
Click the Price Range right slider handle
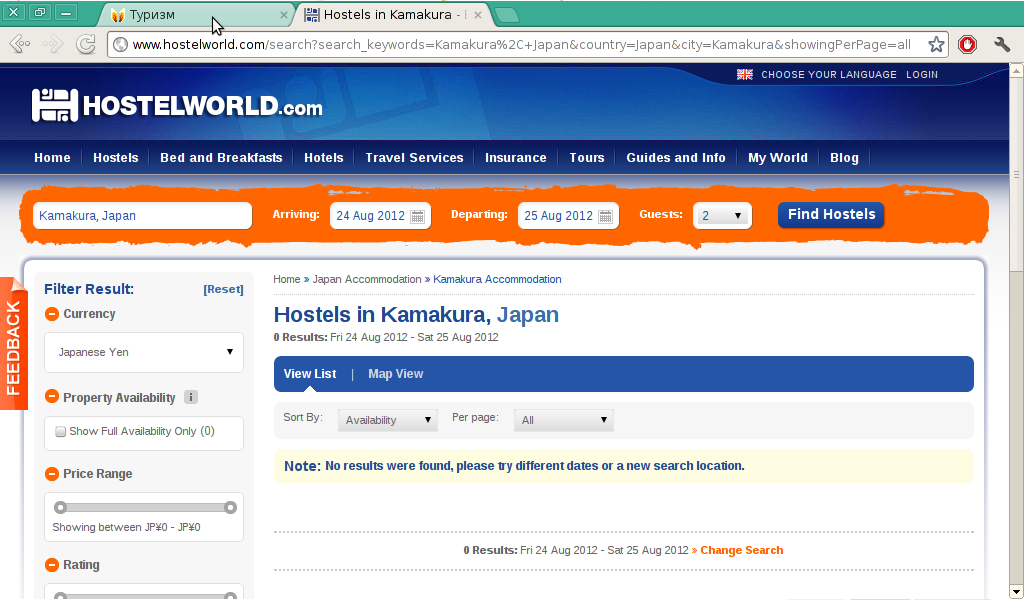(230, 507)
